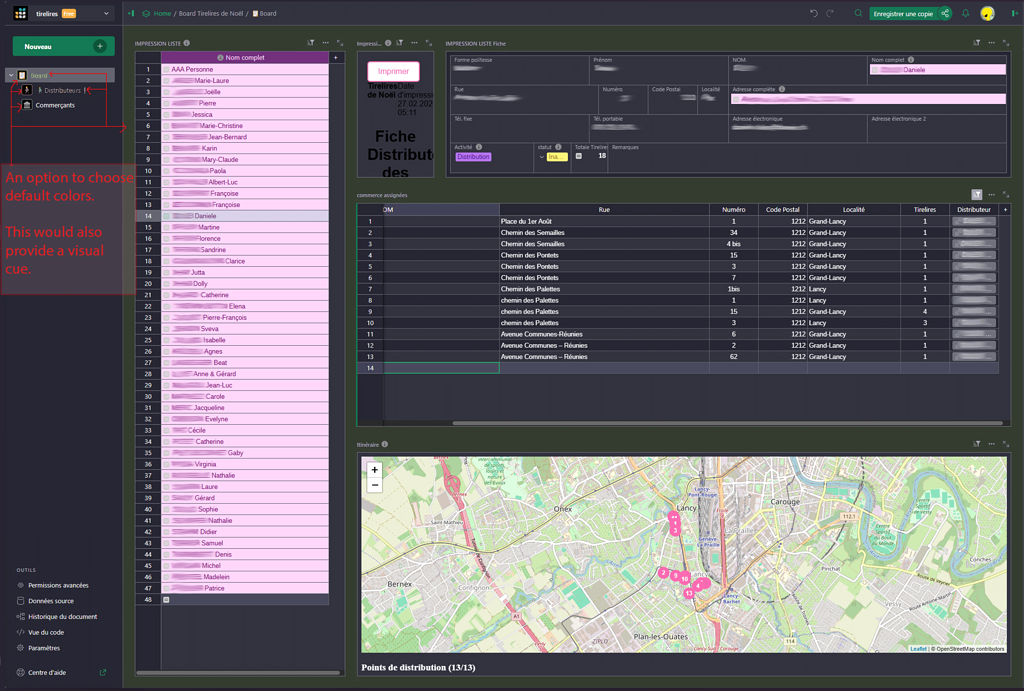Collapse the Board page tree

click(11, 75)
